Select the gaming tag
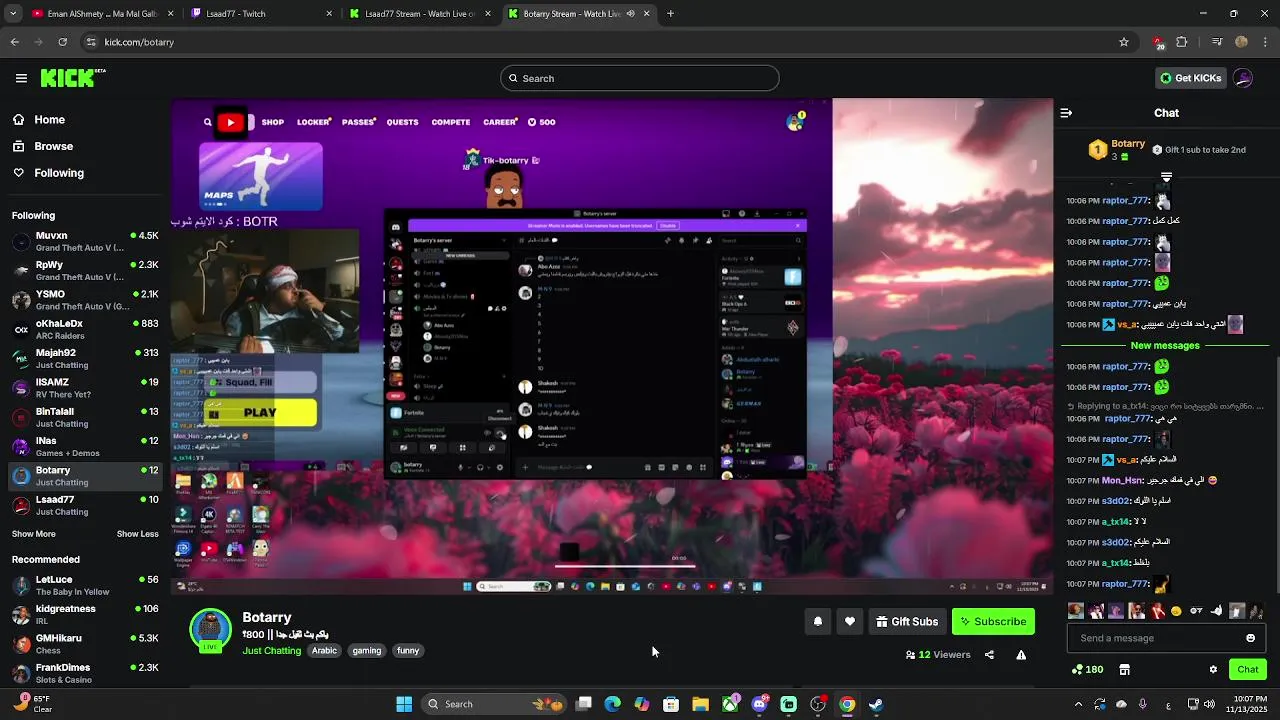The image size is (1280, 720). [367, 650]
